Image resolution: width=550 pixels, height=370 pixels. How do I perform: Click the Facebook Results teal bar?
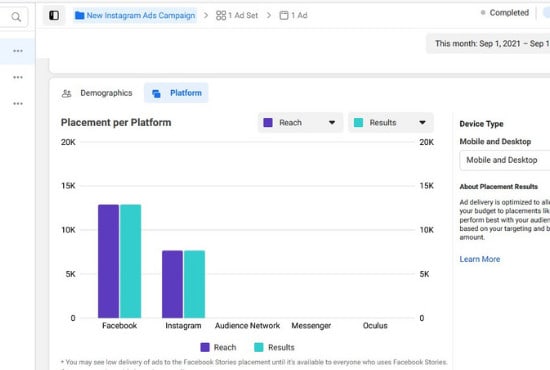130,261
